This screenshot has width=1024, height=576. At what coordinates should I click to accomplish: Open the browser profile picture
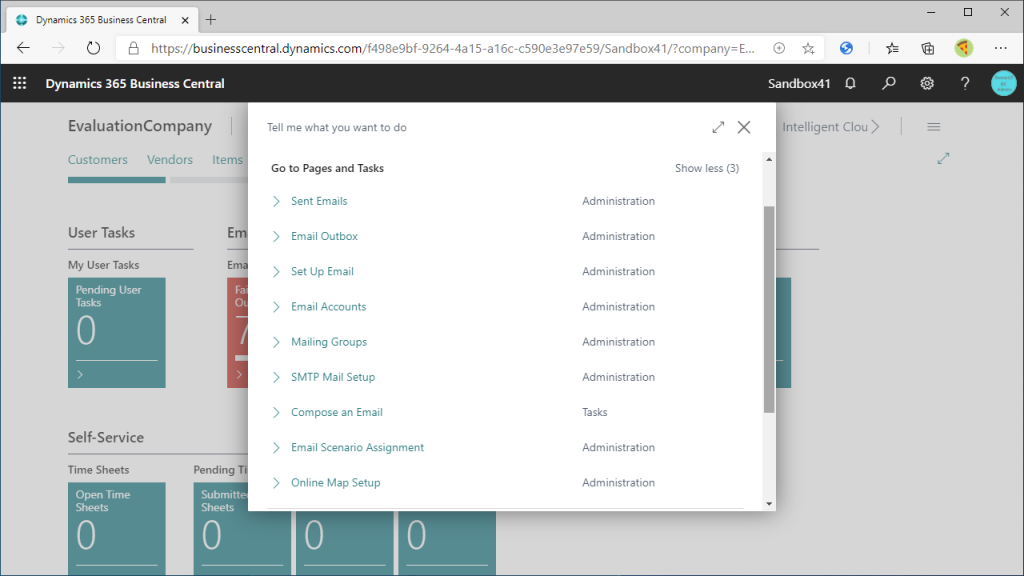coord(964,48)
